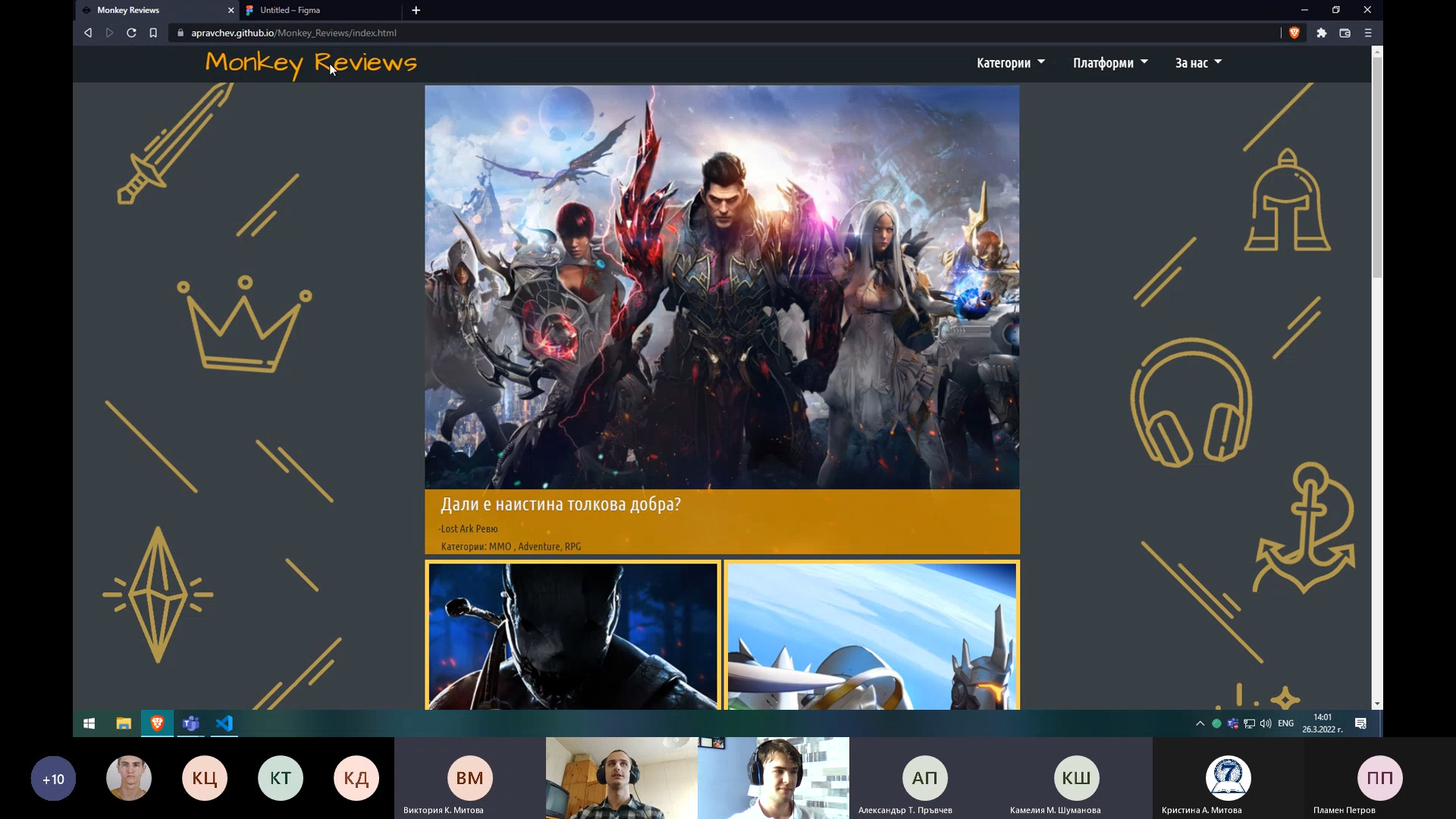The image size is (1456, 819).
Task: Expand the Категории dropdown menu
Action: (1010, 63)
